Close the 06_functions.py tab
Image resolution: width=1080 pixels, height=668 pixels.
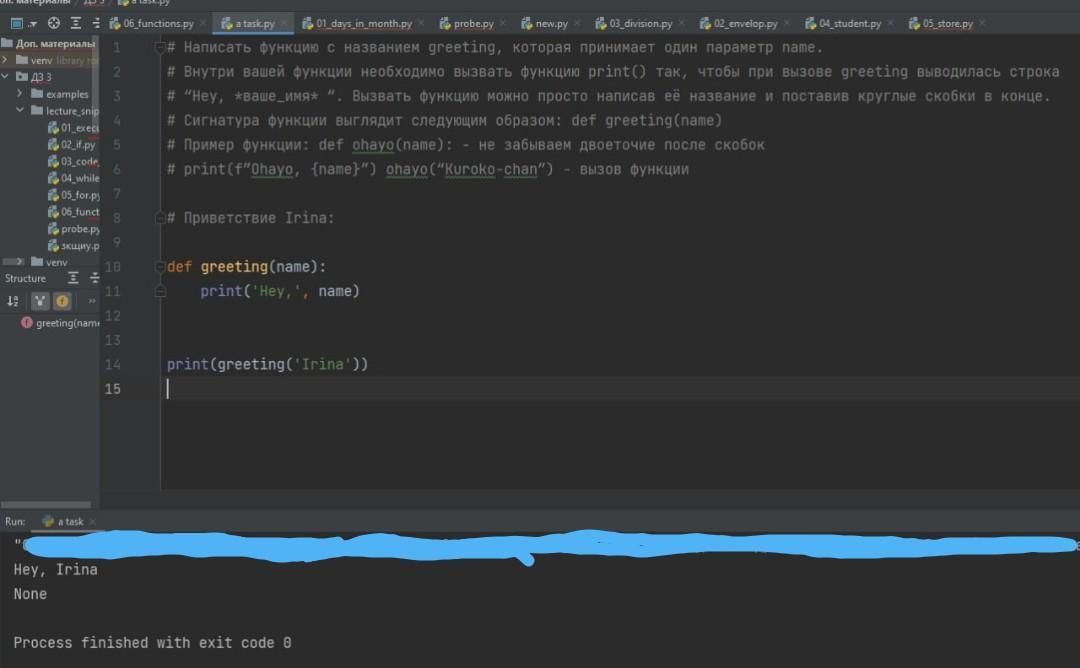point(202,23)
